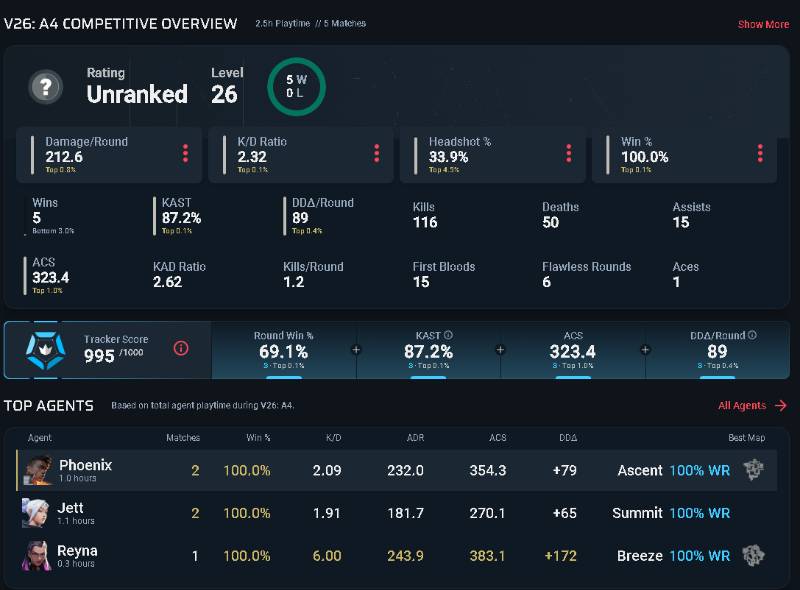Click the Assists 15 stat

(691, 215)
